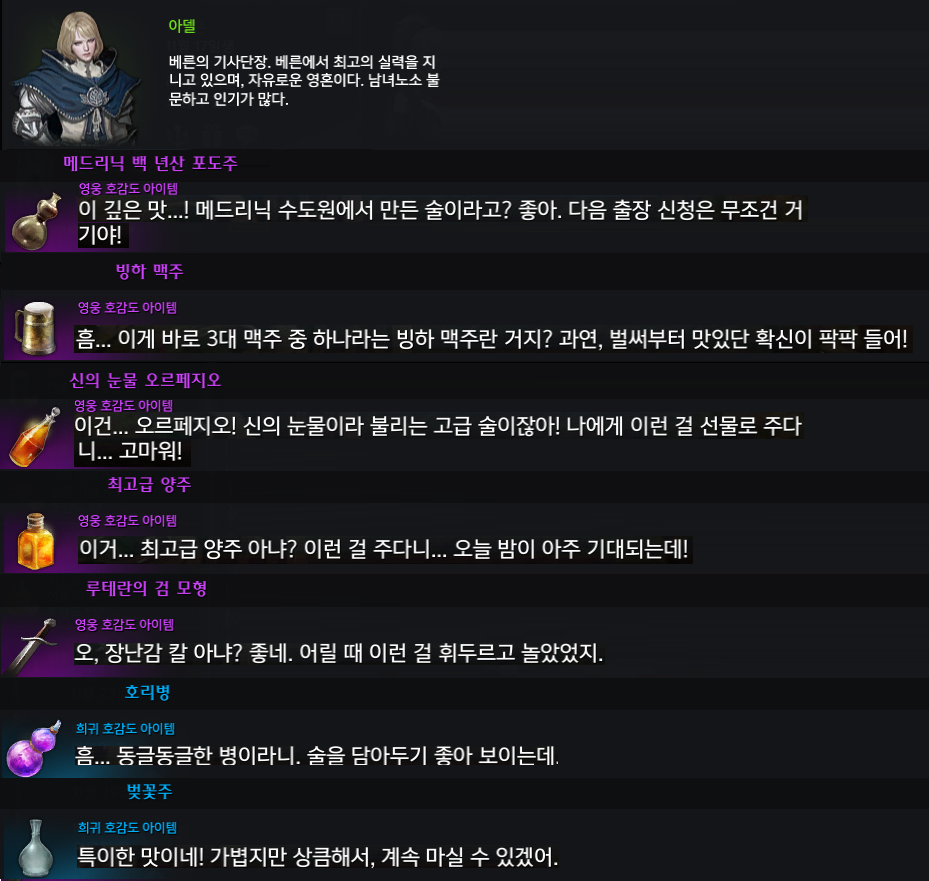Select the 벚꽃주 glass flask icon
Image resolution: width=929 pixels, height=881 pixels.
point(36,847)
